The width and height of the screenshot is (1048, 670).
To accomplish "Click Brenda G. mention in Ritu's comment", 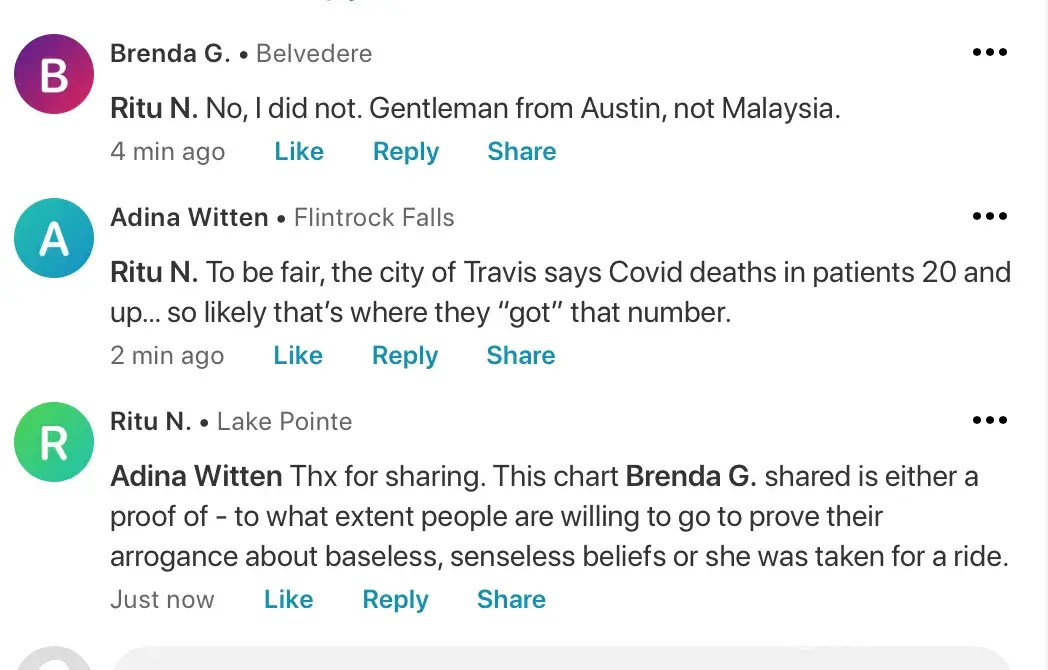I will pyautogui.click(x=691, y=476).
